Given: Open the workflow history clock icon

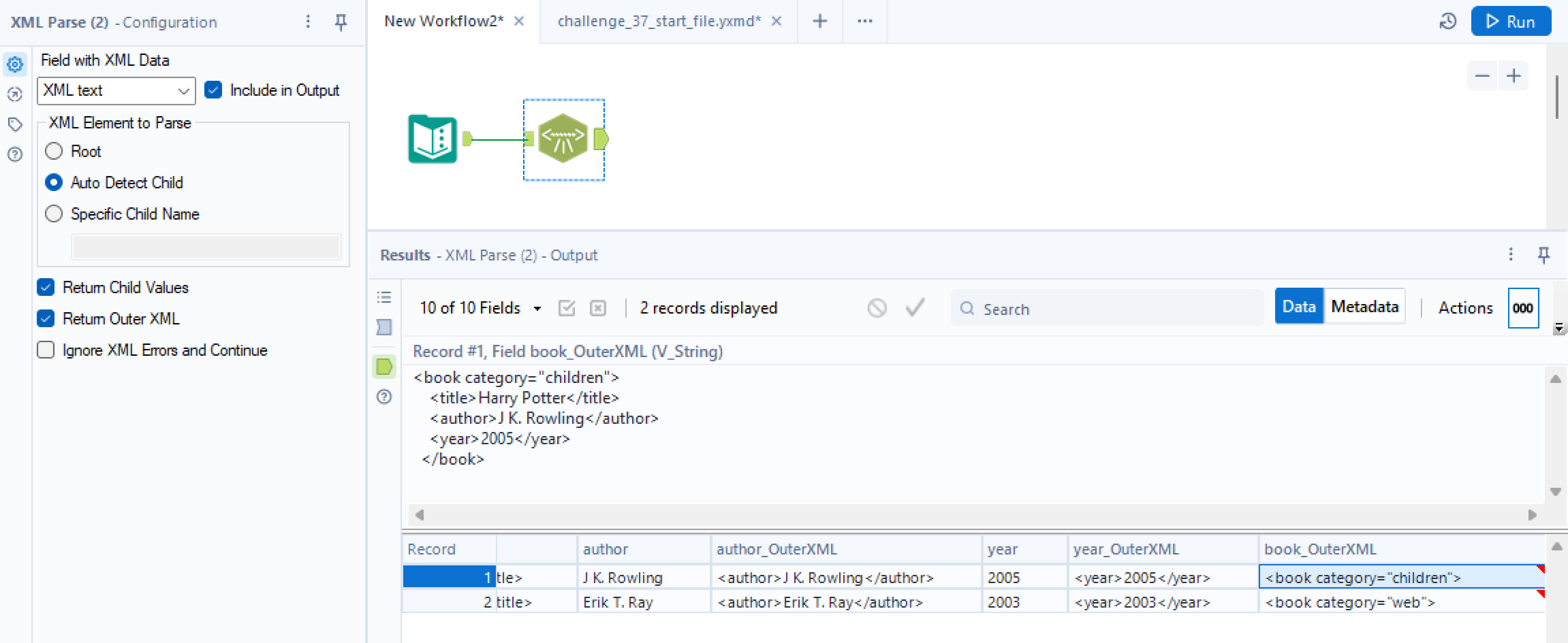Looking at the screenshot, I should point(1448,21).
